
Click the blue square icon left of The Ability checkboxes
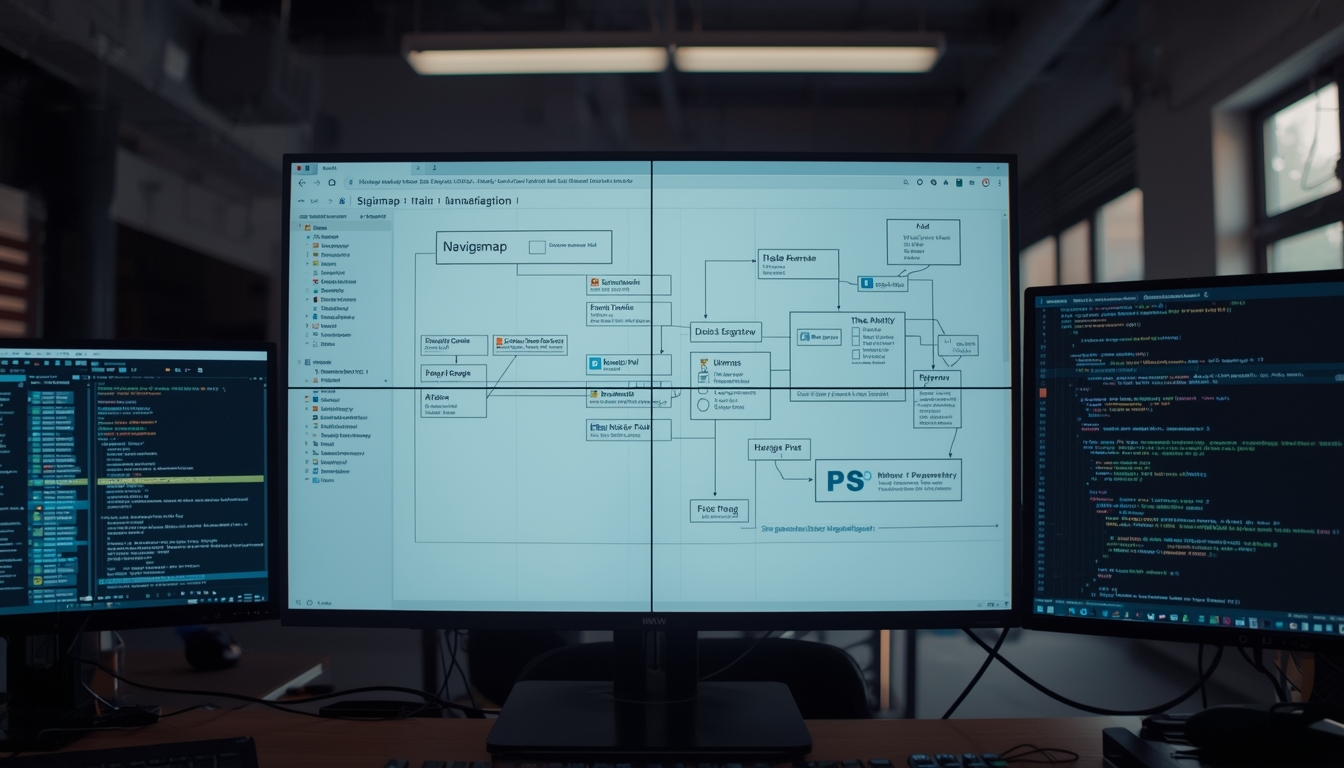pos(806,338)
